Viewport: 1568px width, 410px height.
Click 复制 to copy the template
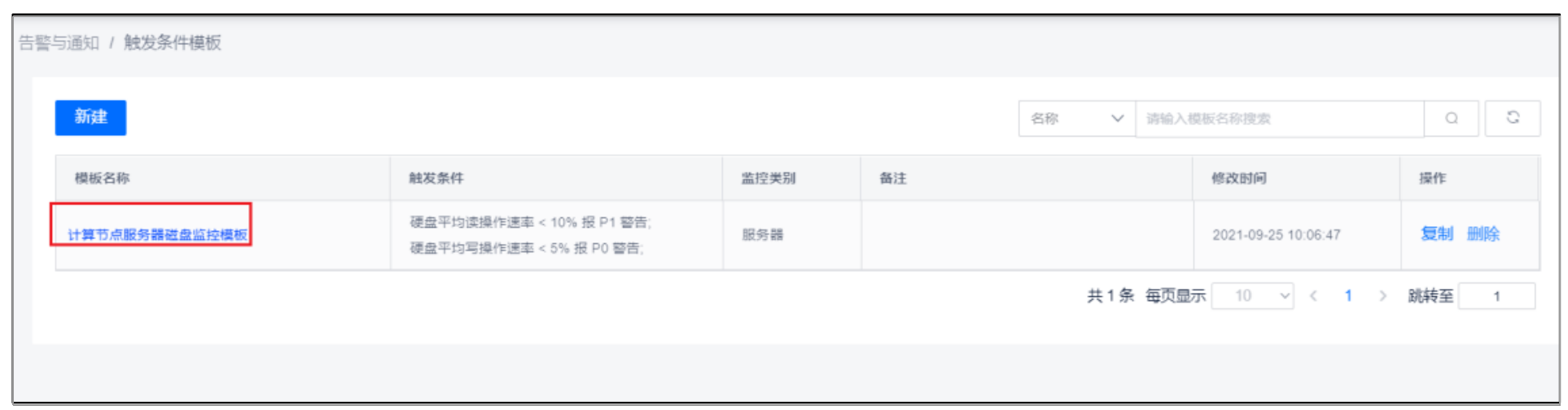pyautogui.click(x=1436, y=234)
